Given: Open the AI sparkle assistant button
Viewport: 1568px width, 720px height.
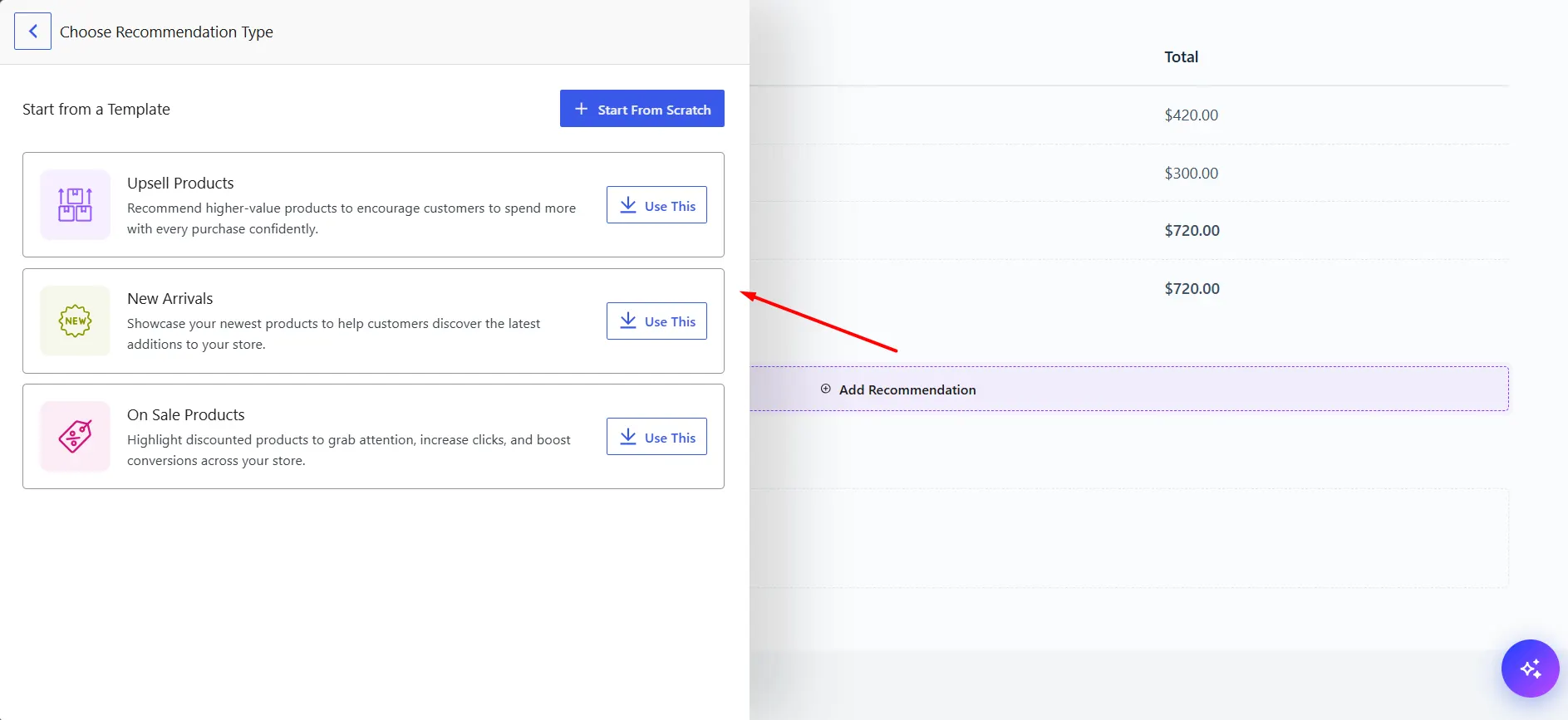Looking at the screenshot, I should 1530,669.
